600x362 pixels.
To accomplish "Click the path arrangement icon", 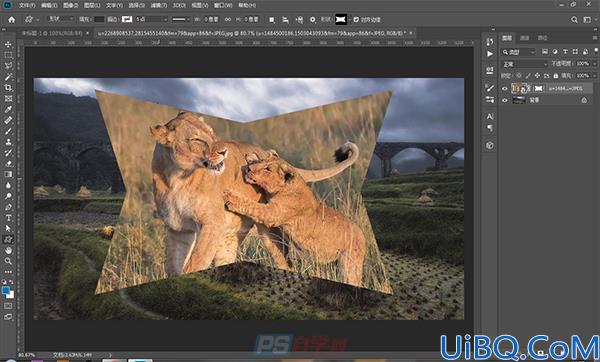I will [x=299, y=20].
